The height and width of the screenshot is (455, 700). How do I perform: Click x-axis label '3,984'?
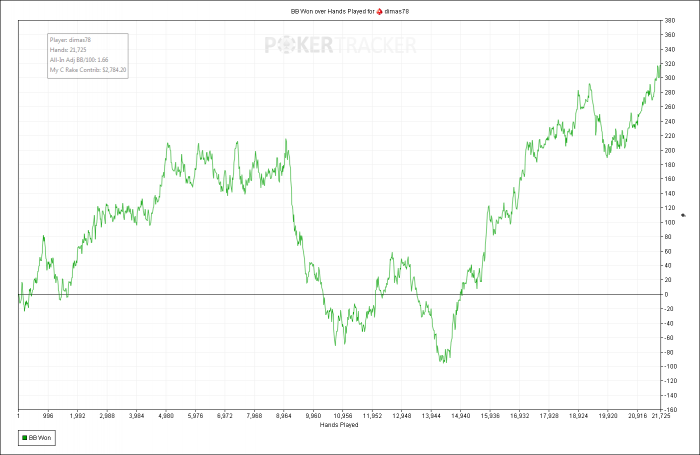[137, 416]
